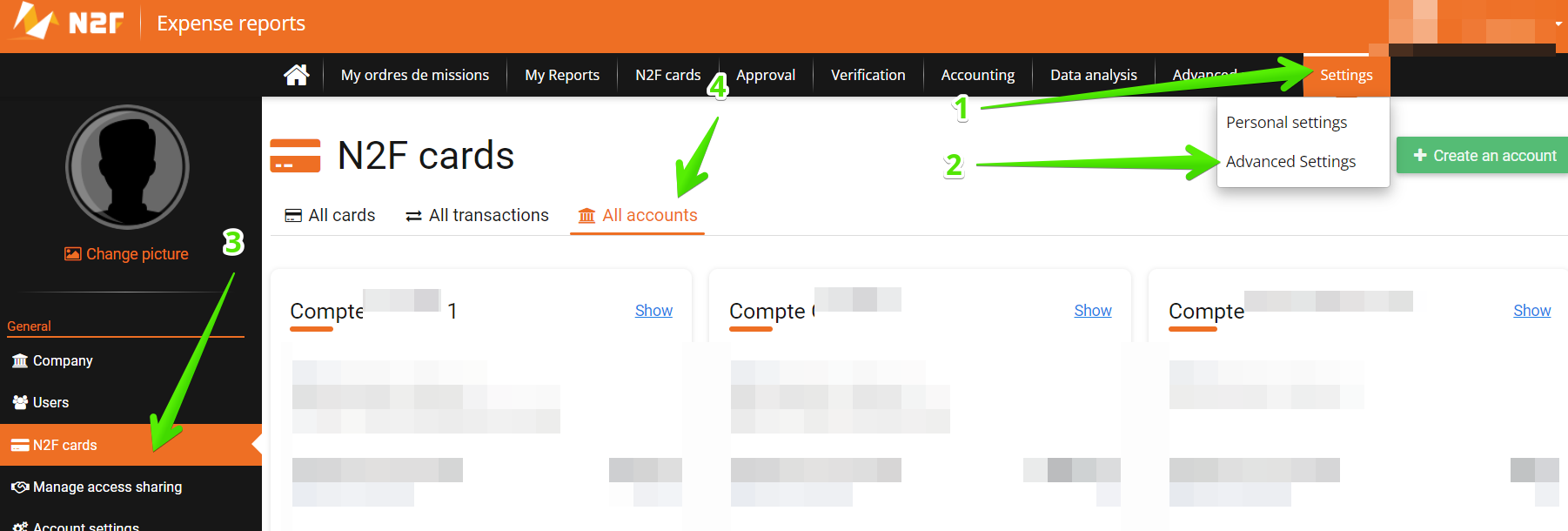1568x531 pixels.
Task: Click the plus icon on Create an account
Action: [1420, 155]
